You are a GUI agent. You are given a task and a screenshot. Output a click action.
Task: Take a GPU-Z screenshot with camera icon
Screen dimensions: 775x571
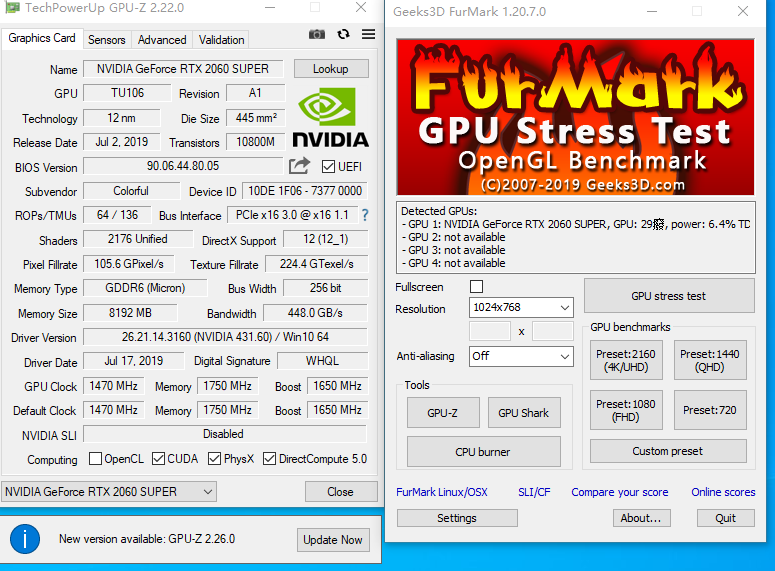317,34
